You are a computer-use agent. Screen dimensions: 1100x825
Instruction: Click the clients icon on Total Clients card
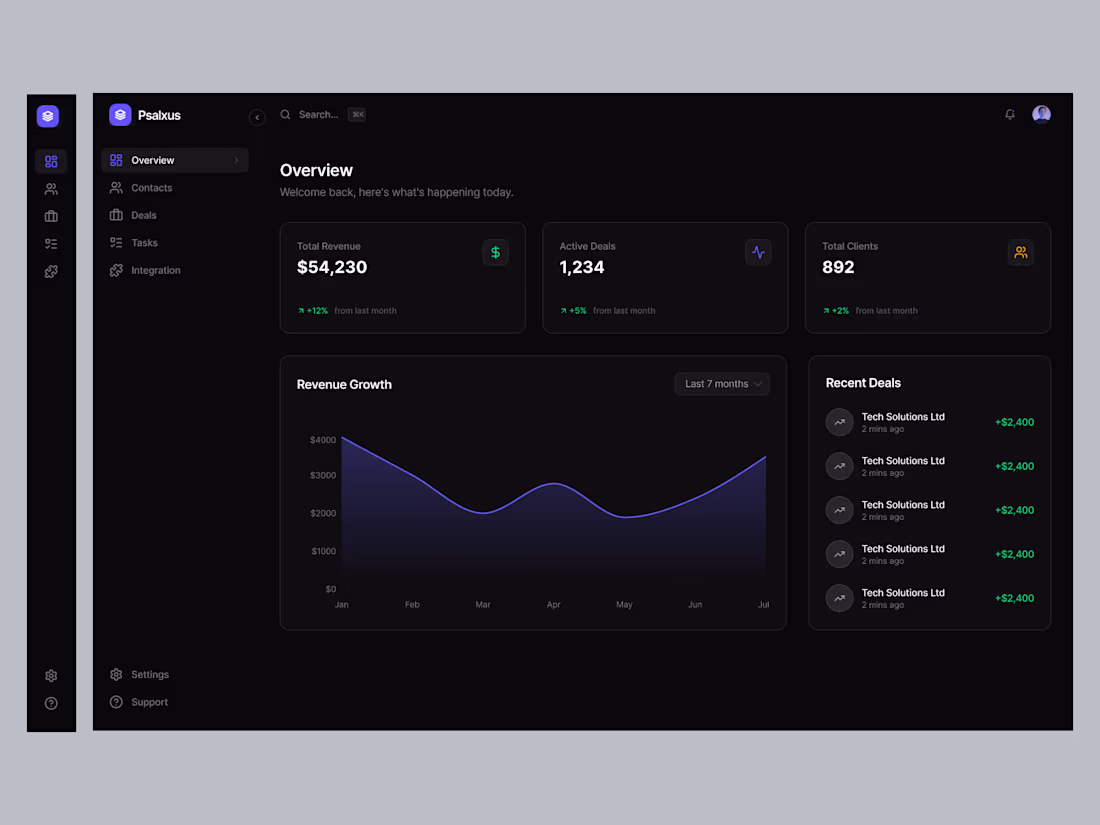coord(1021,252)
